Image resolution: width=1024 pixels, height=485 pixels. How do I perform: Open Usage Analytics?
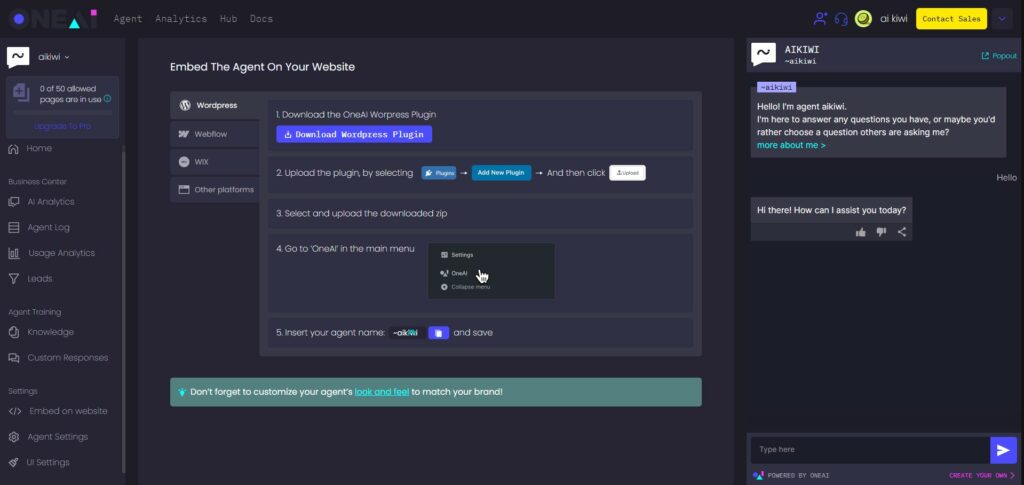pyautogui.click(x=52, y=253)
